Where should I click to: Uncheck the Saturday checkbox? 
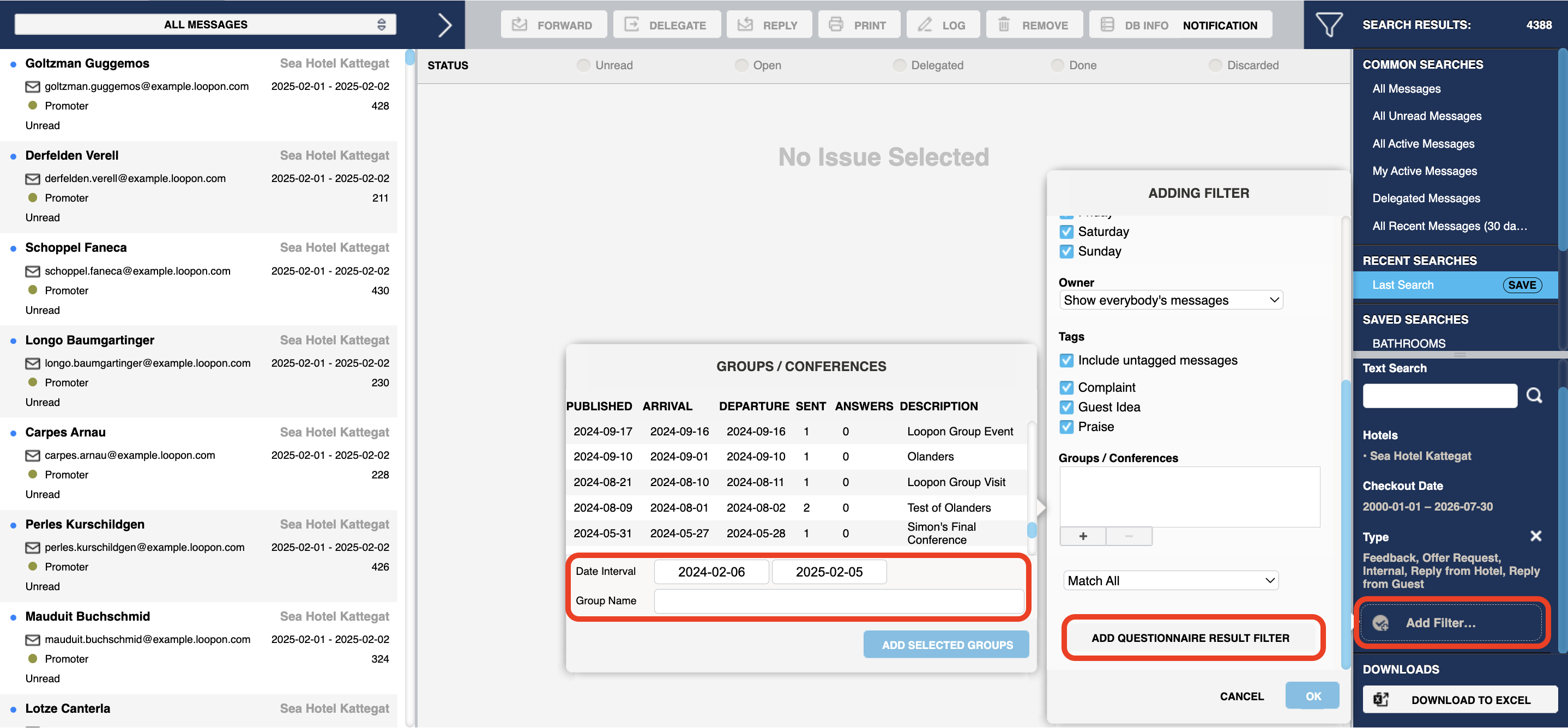[1066, 232]
